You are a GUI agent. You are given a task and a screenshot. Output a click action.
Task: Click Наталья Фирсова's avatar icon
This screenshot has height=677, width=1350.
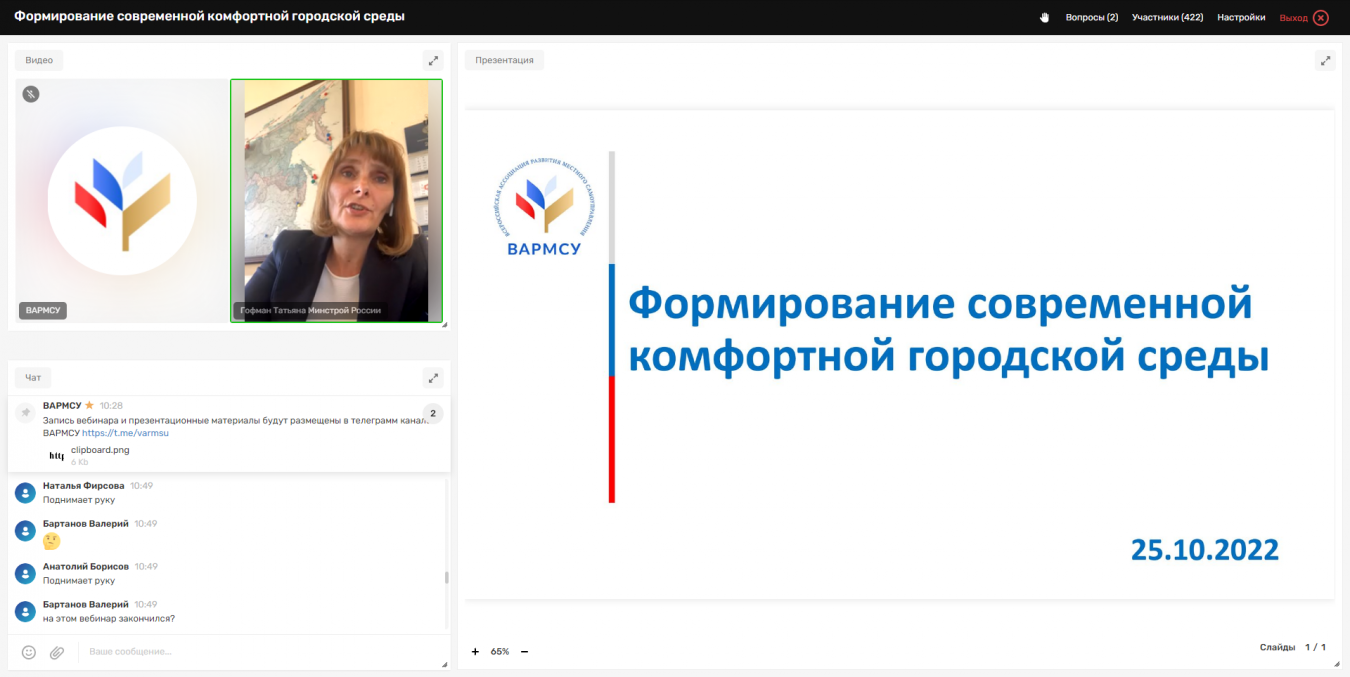point(26,492)
